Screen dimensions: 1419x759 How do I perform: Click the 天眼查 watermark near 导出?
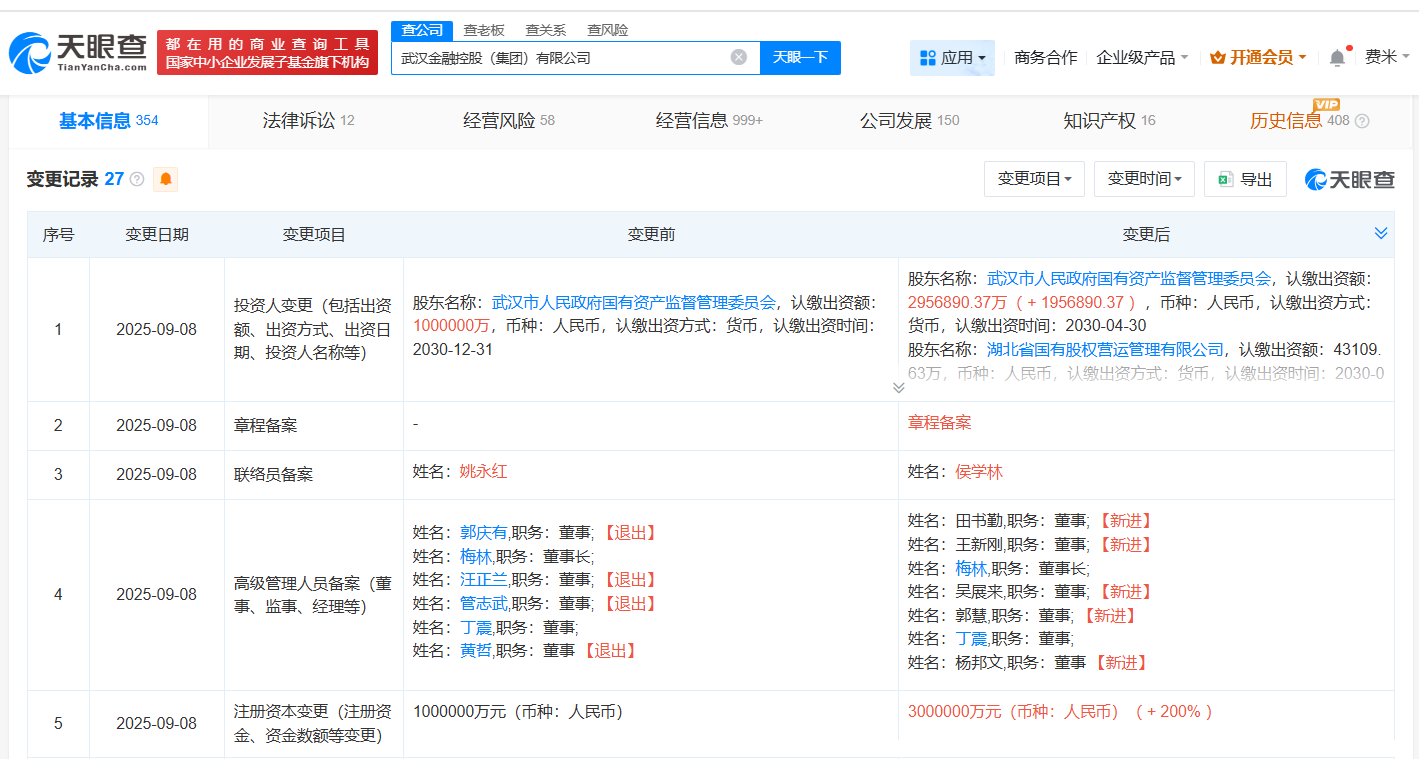pyautogui.click(x=1348, y=178)
